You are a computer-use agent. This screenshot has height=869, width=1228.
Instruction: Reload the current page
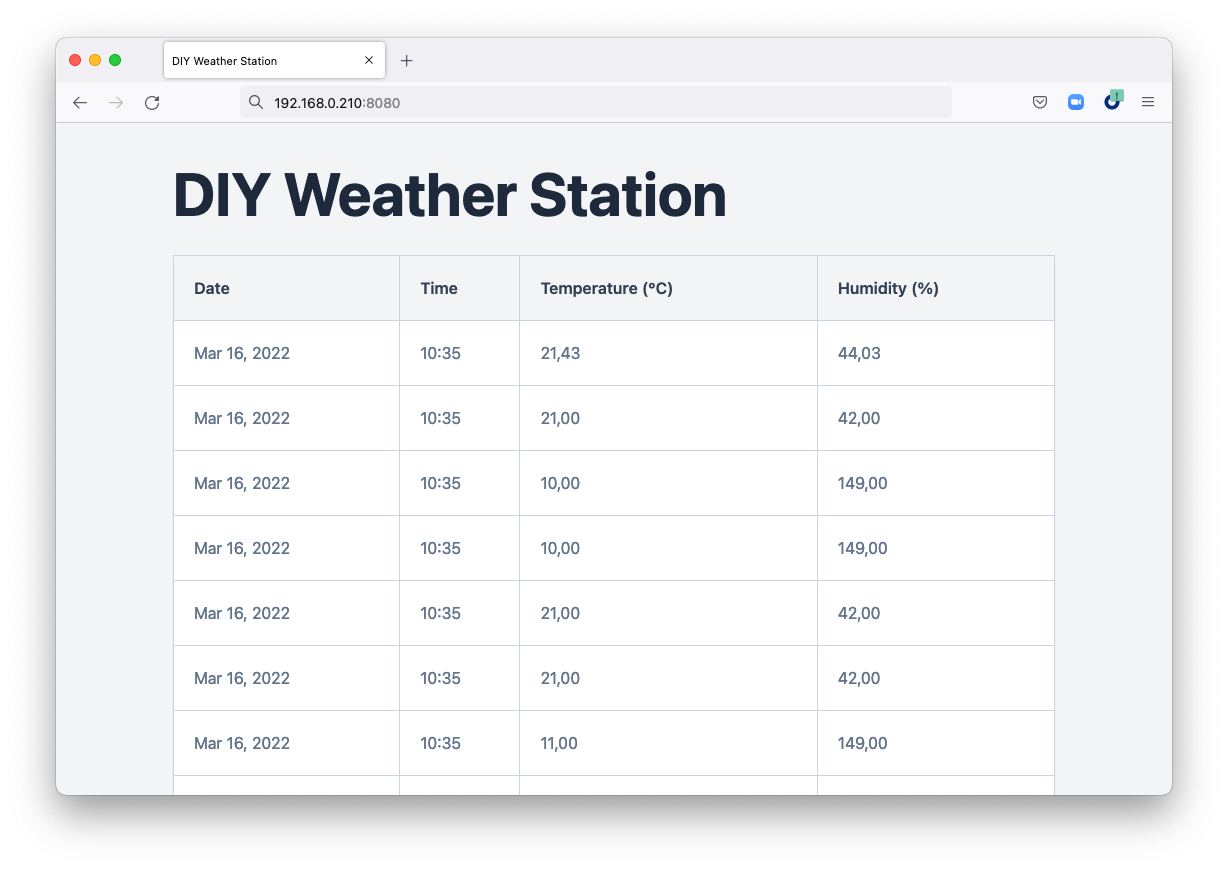point(152,102)
